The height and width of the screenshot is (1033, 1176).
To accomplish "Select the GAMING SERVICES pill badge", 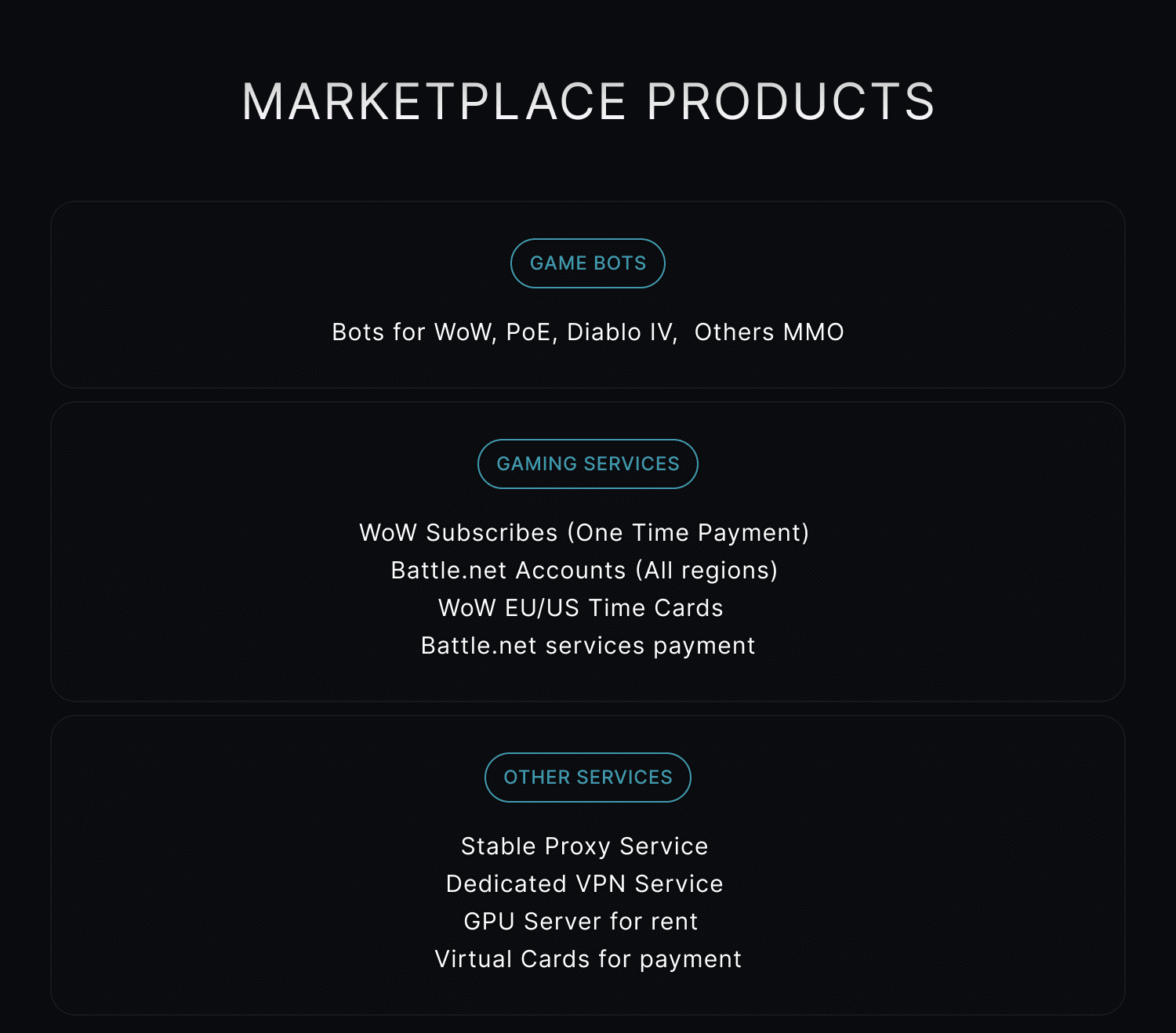I will pos(588,464).
